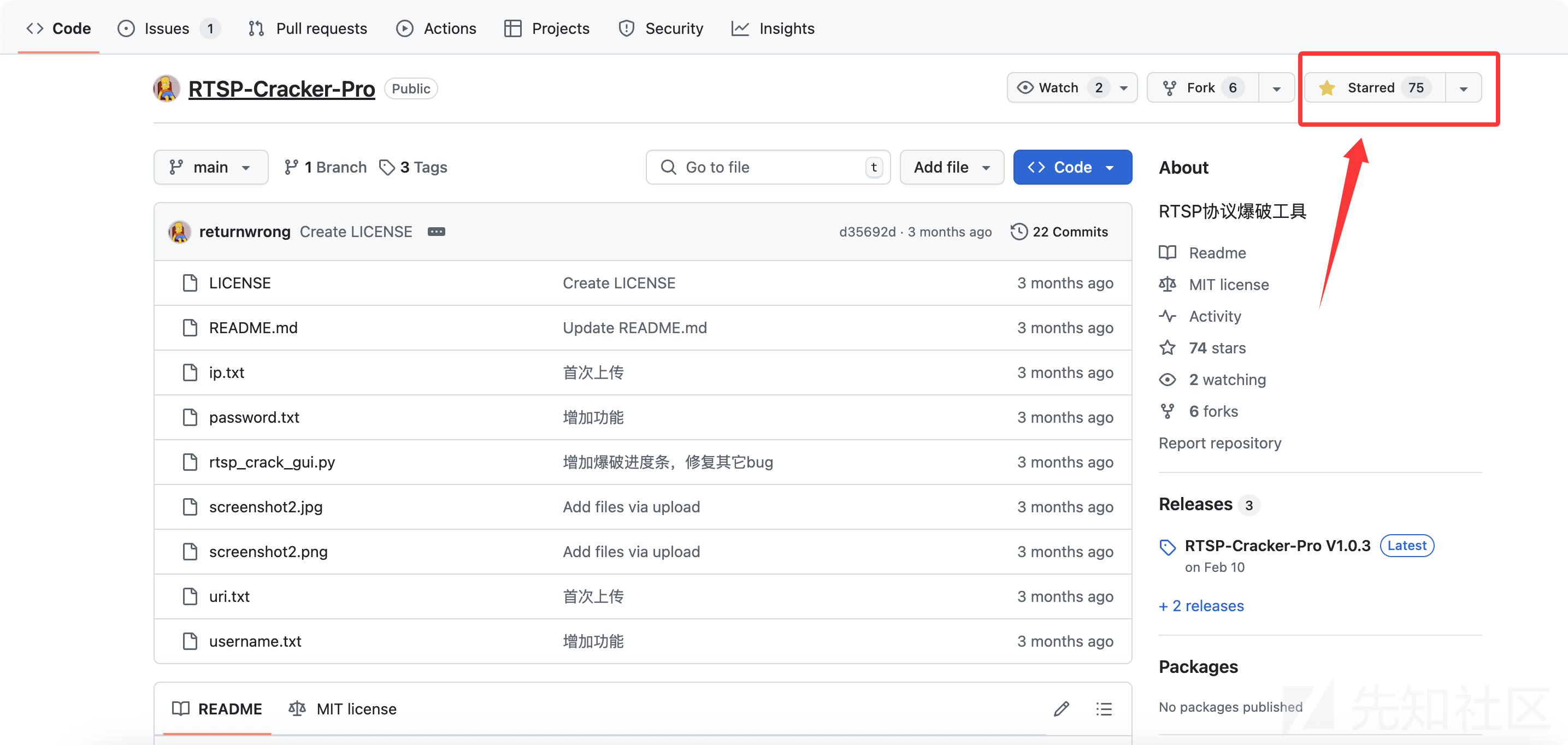
Task: Open the uri.txt file
Action: (229, 596)
